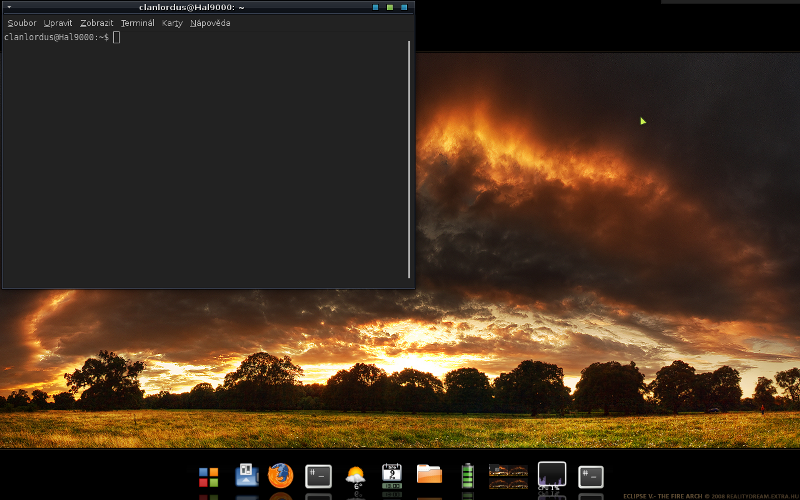800x500 pixels.
Task: Open the calendar clock applet in dock
Action: click(x=392, y=476)
